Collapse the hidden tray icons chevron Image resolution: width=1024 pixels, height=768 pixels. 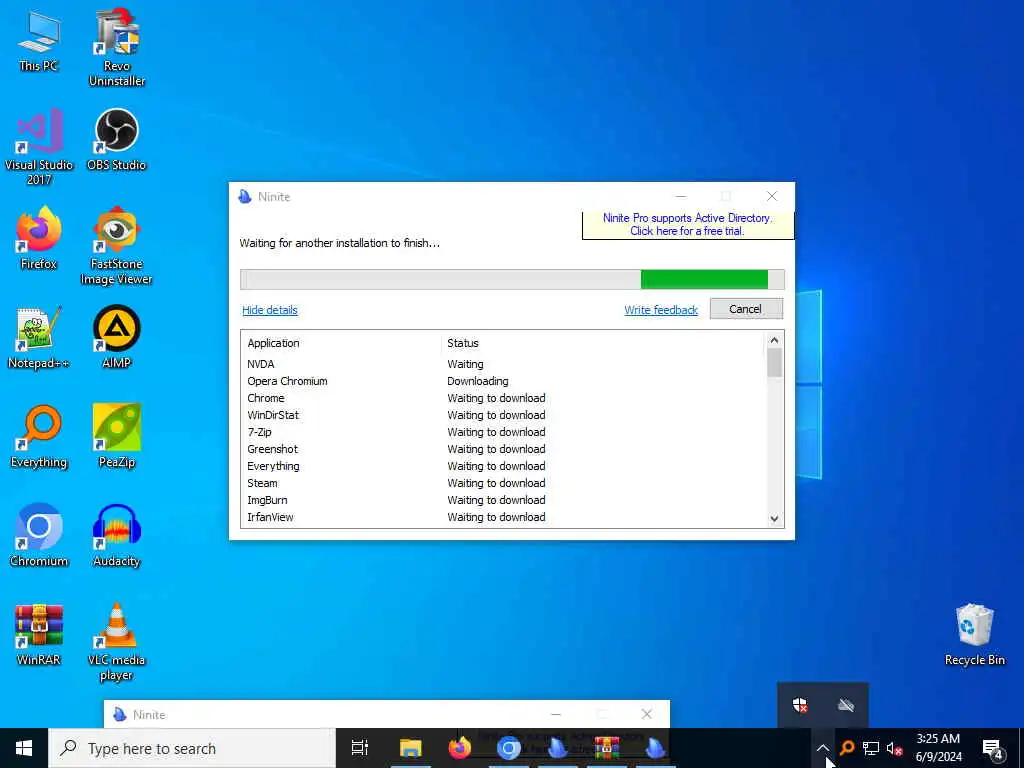[x=822, y=748]
